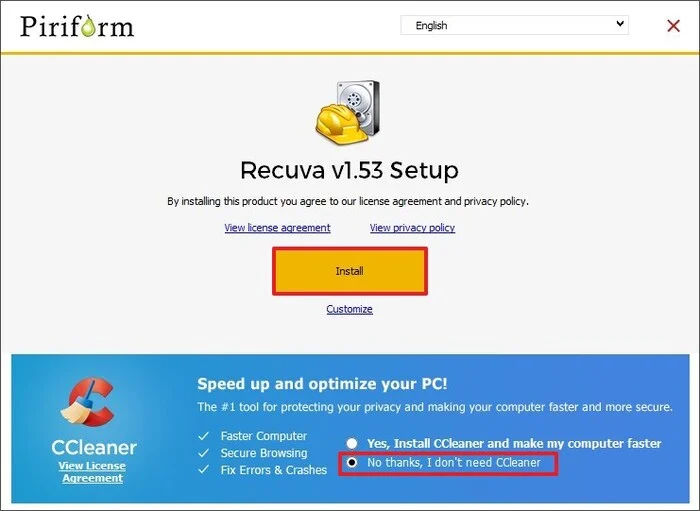Select No thanks, I don't need CCleaner
The width and height of the screenshot is (700, 511).
tap(352, 462)
